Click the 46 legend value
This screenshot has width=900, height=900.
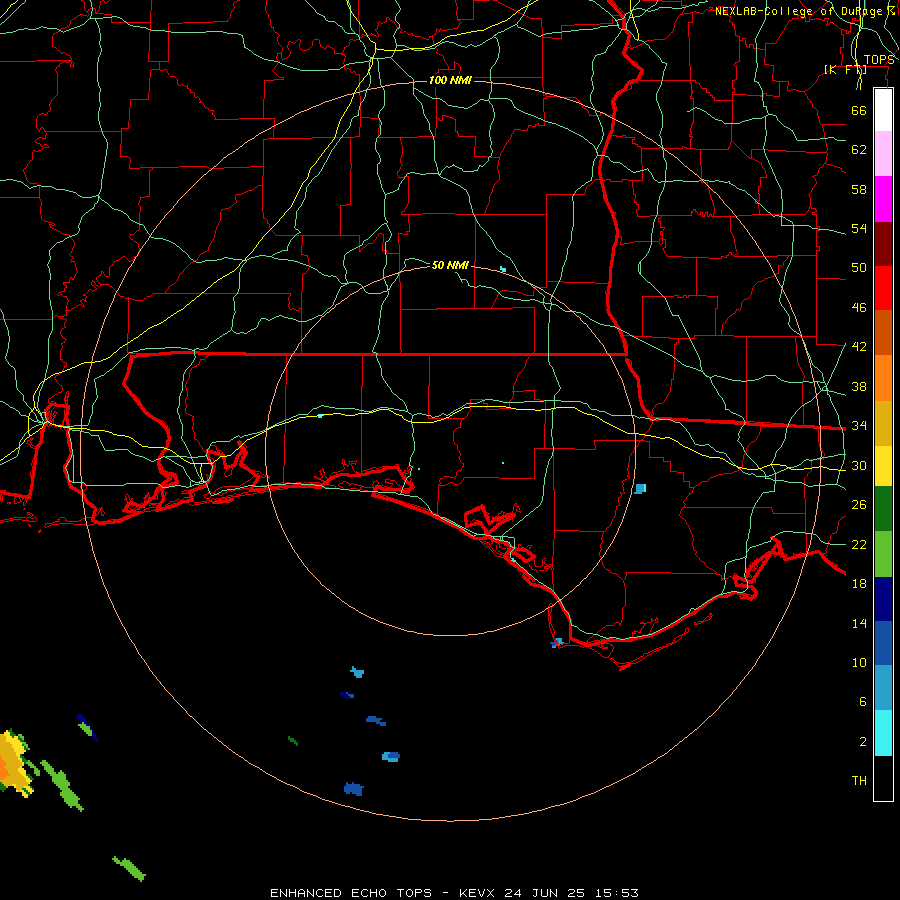pyautogui.click(x=859, y=308)
